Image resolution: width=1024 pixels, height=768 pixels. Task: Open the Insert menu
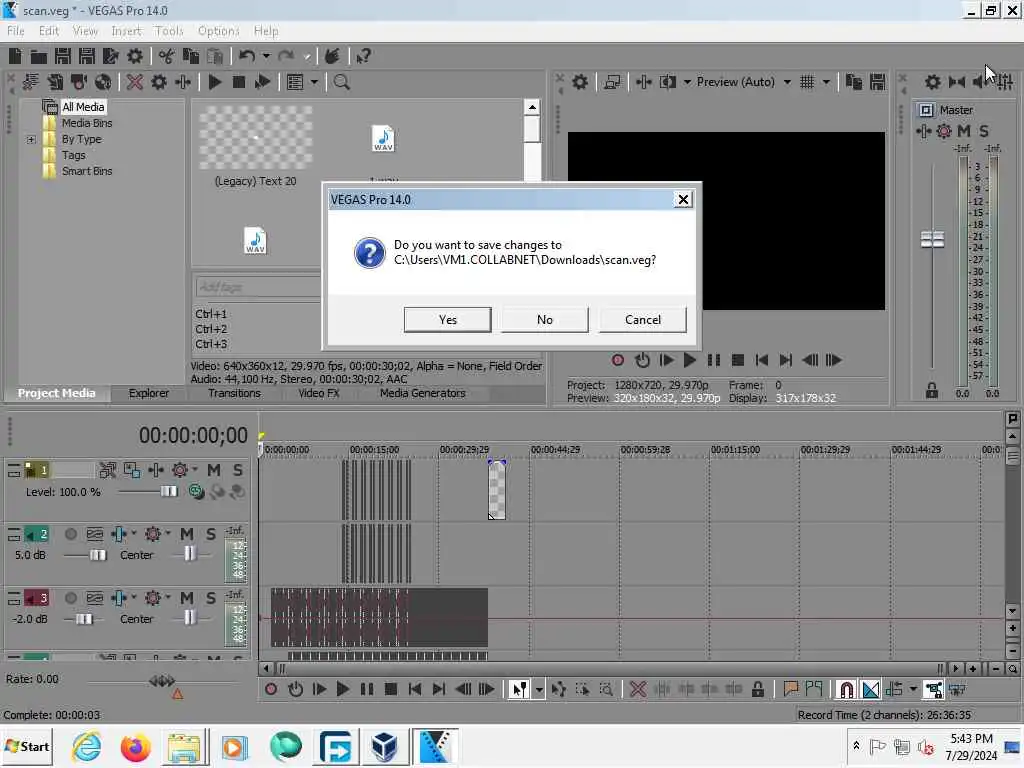[126, 31]
